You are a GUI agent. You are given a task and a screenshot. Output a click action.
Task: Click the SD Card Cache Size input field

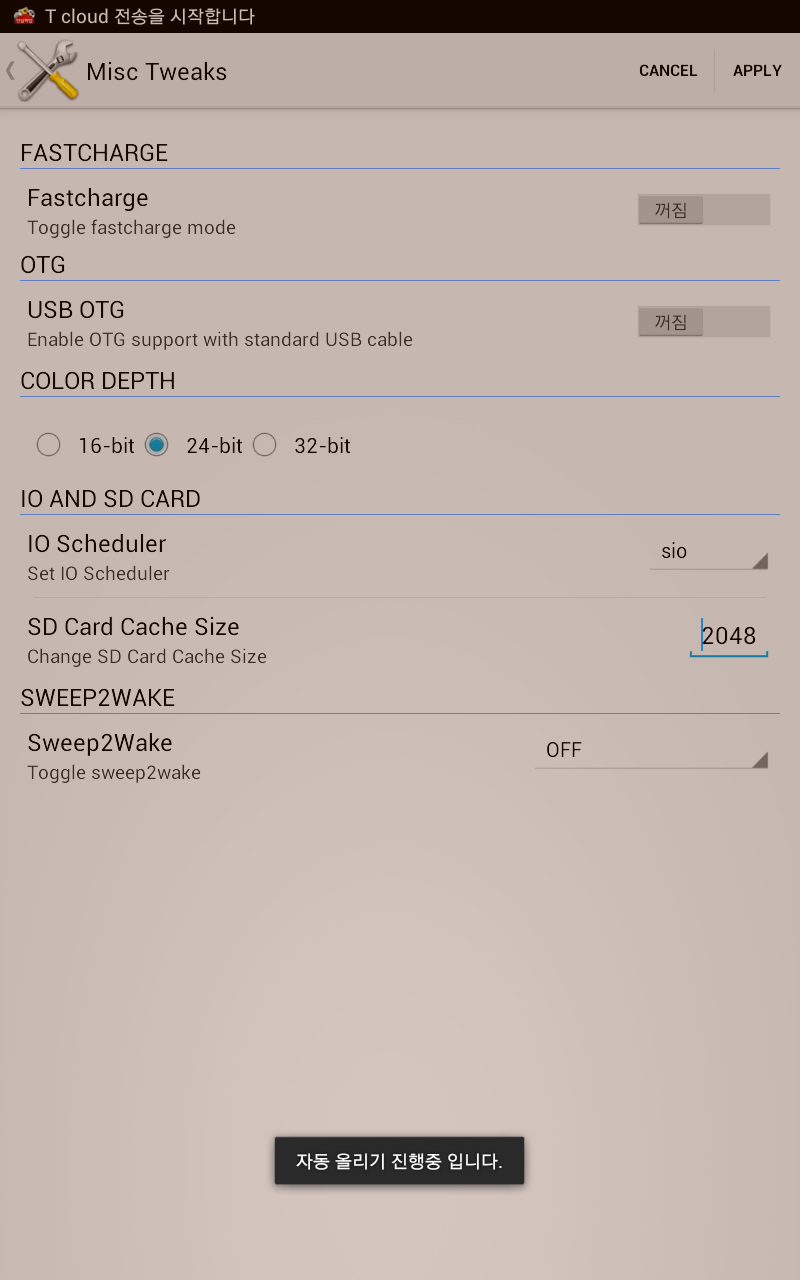[728, 636]
